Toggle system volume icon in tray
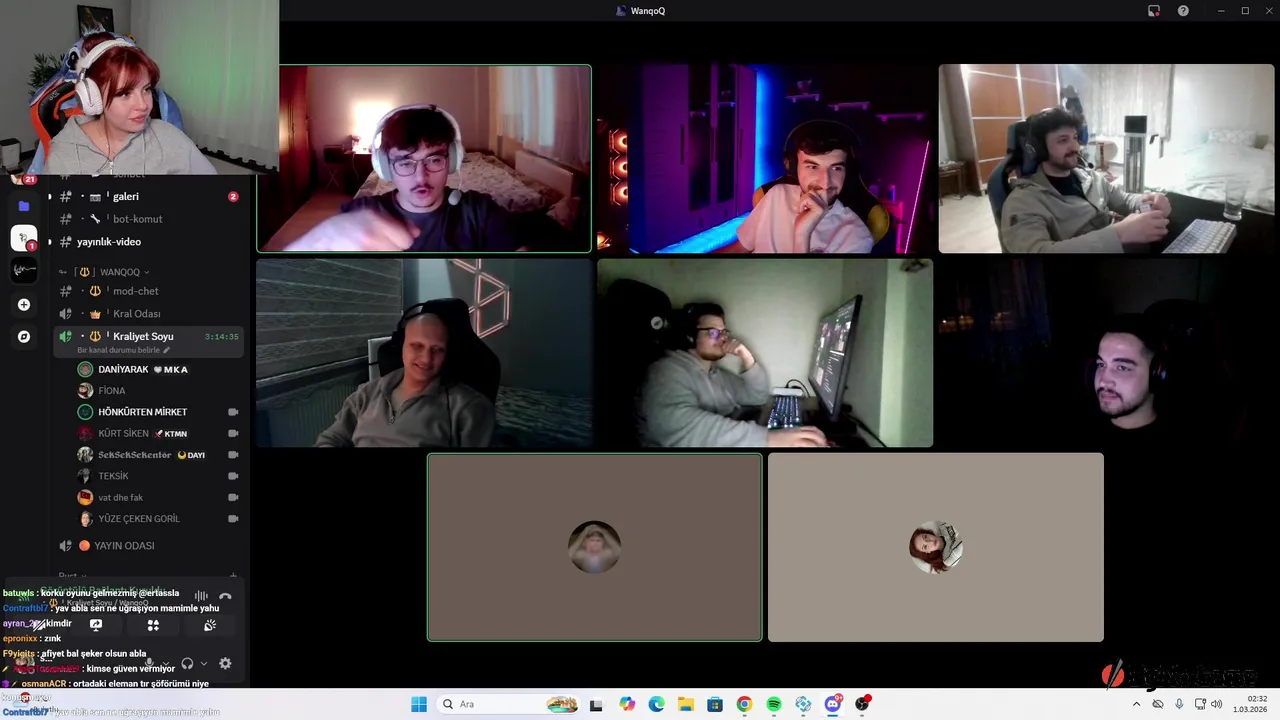Screen dimensions: 1280x720 coord(1217,704)
